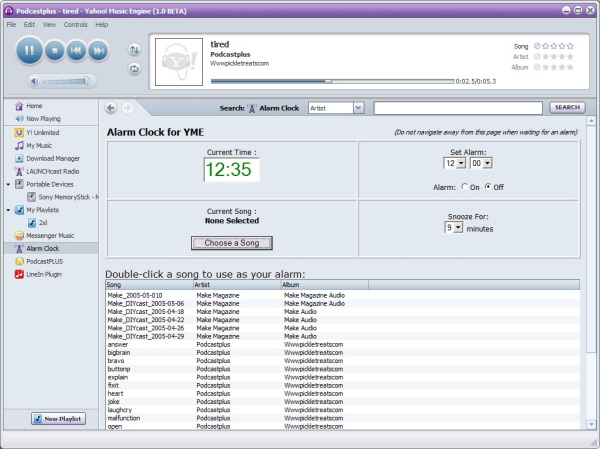Screen dimensions: 600x449
Task: Click the Choose a Song button
Action: (232, 243)
